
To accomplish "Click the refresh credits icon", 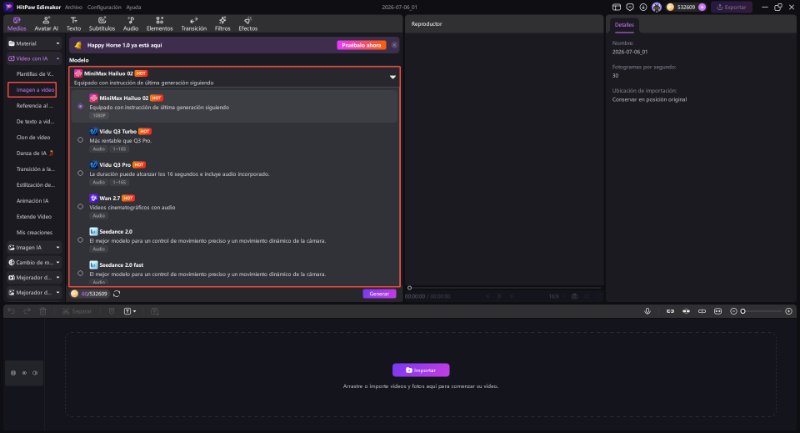I will (x=116, y=294).
